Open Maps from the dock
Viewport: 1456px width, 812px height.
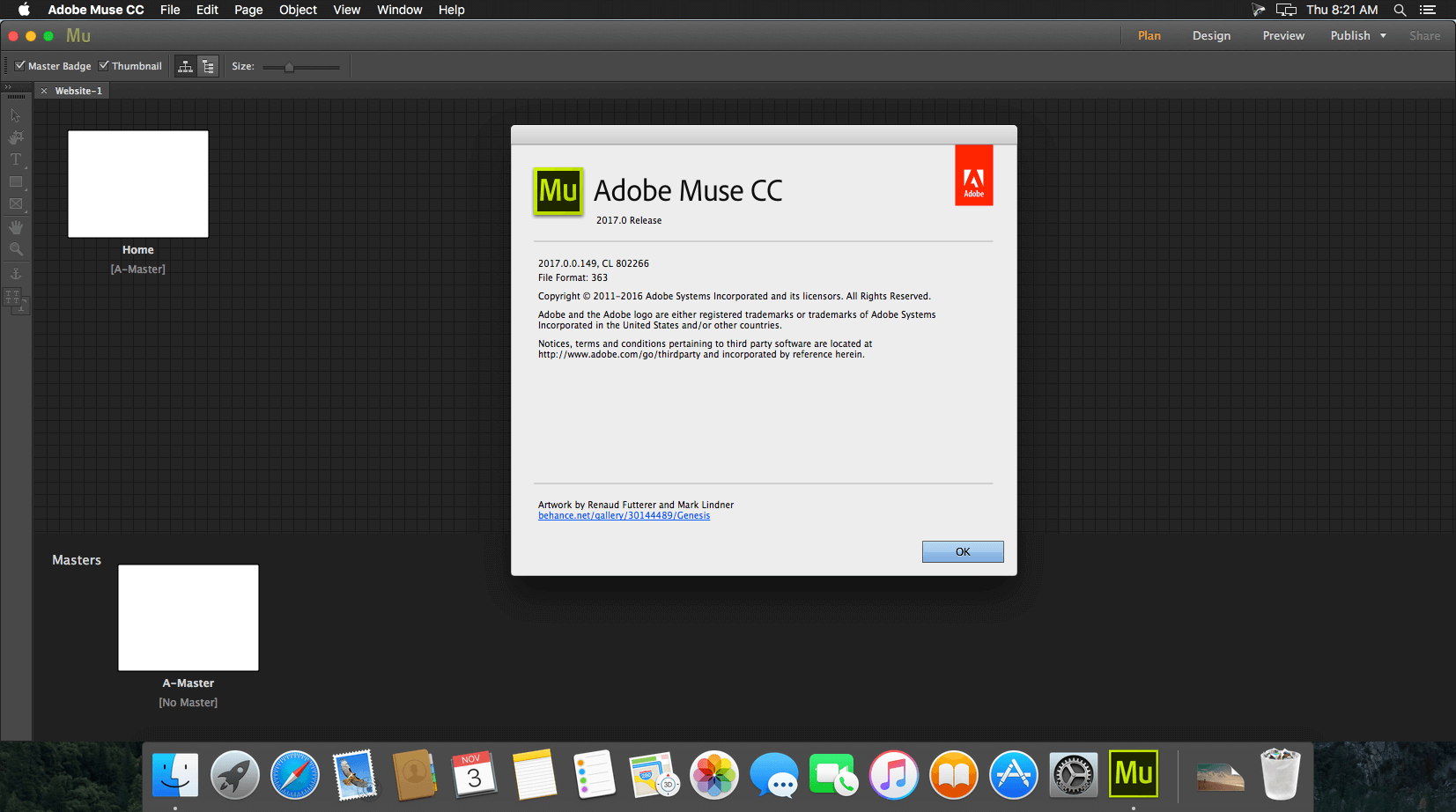654,775
